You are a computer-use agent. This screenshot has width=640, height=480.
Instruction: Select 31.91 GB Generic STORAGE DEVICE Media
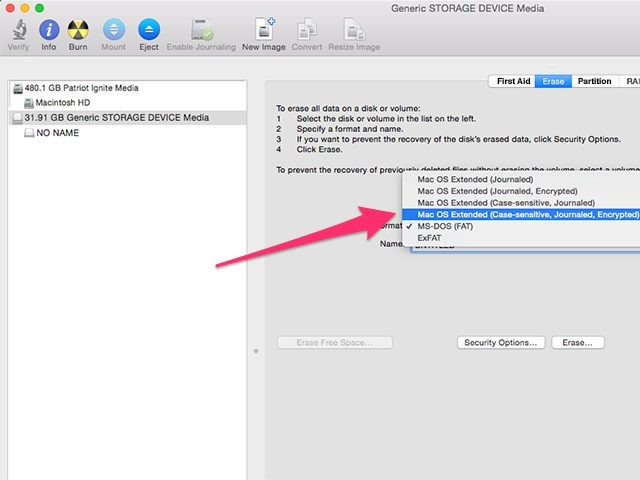coord(127,118)
